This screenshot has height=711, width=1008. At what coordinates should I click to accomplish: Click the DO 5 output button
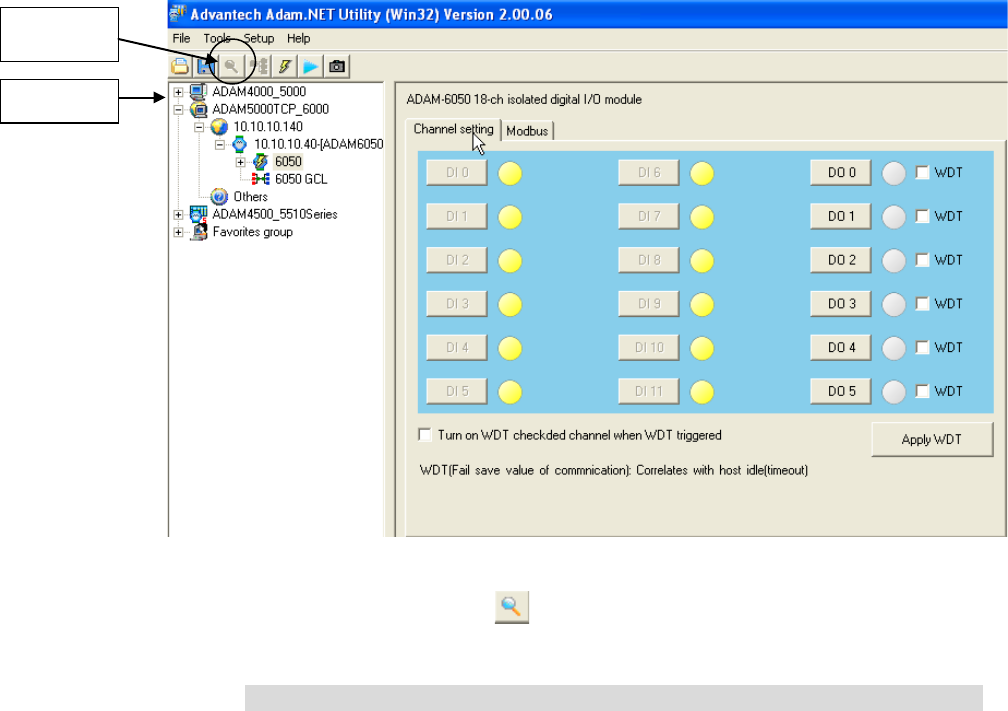tap(841, 392)
